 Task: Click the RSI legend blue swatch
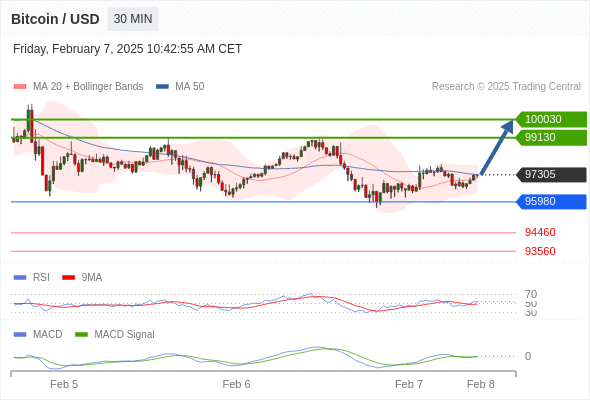[20, 278]
